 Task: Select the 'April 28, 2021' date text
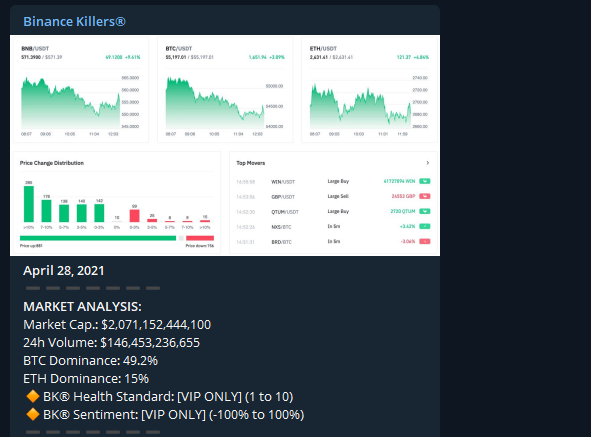(x=64, y=271)
